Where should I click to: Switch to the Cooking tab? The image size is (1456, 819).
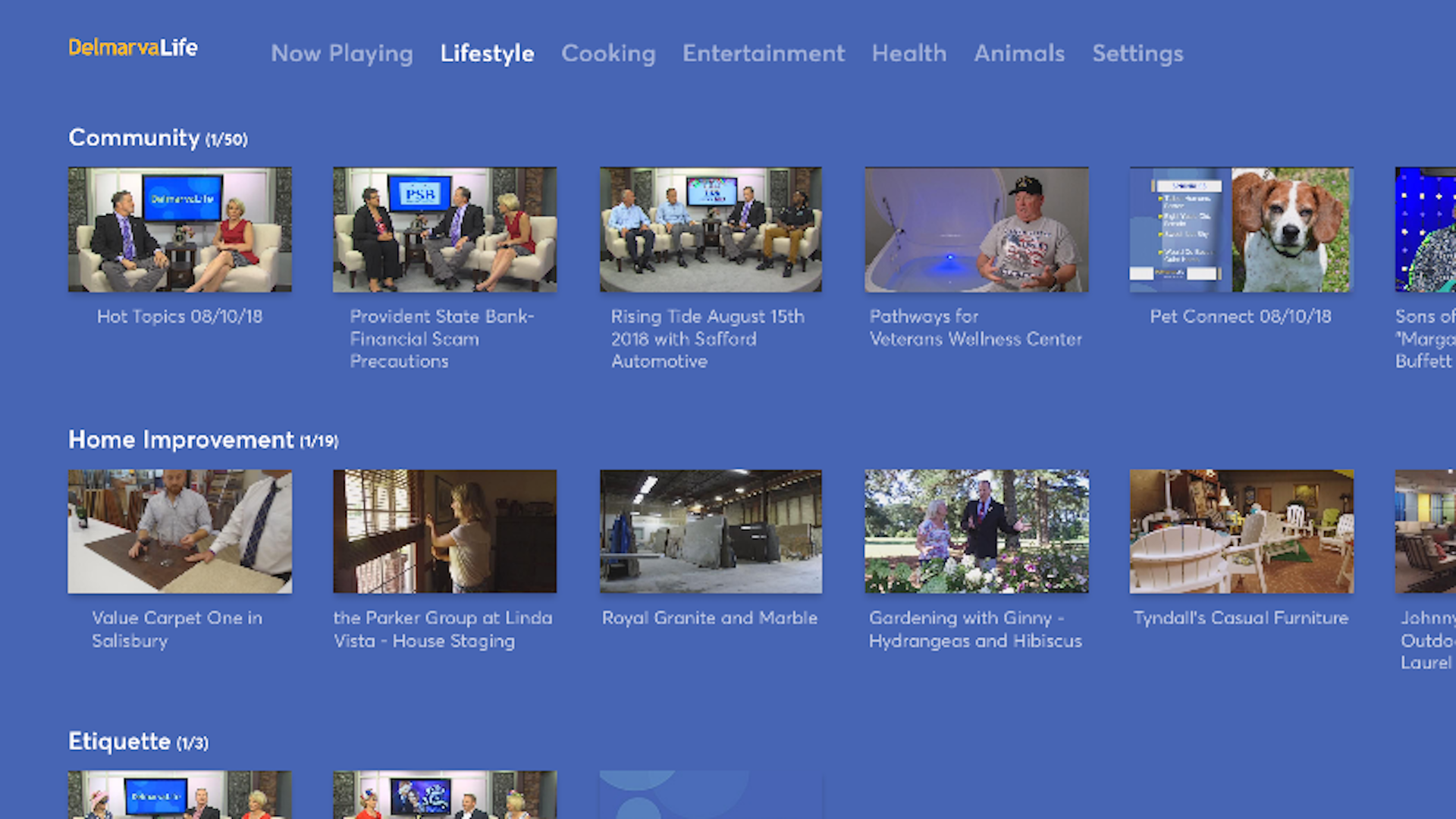pos(608,54)
